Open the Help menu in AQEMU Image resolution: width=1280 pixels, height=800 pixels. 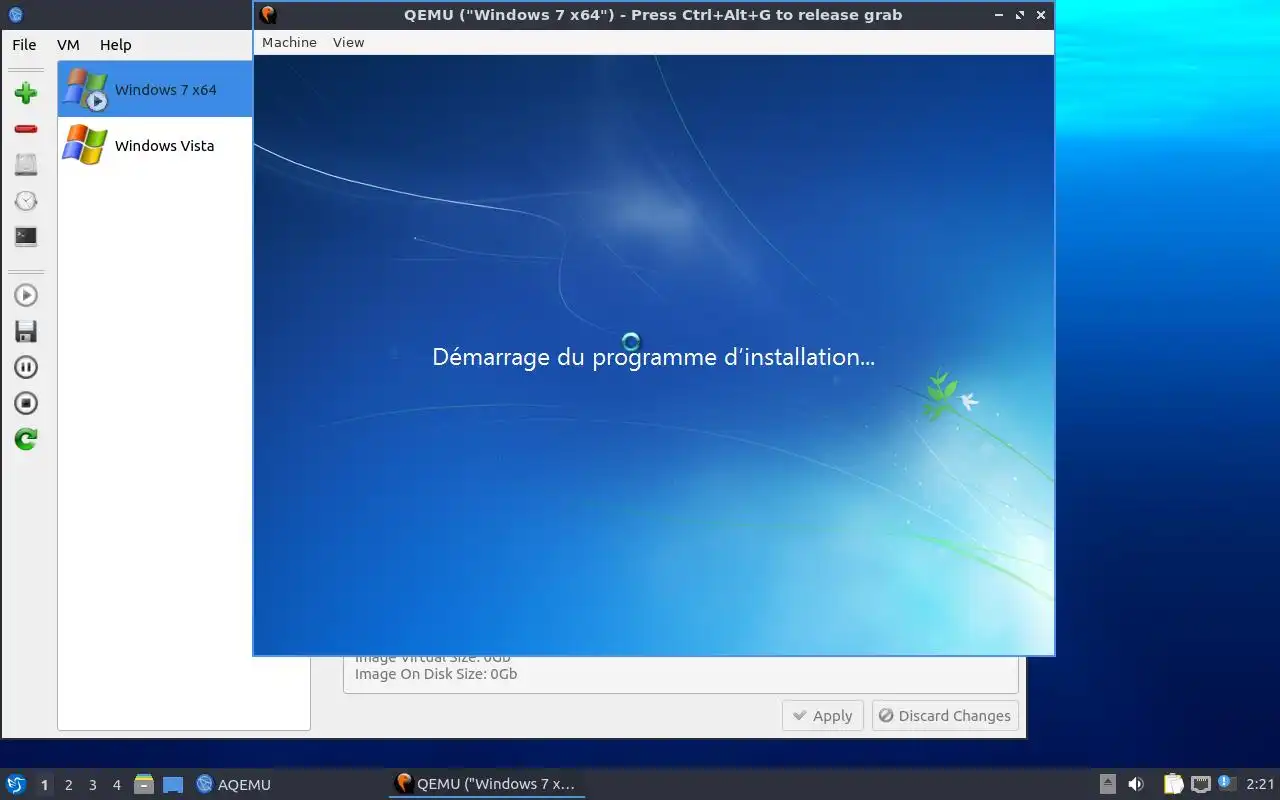pyautogui.click(x=116, y=45)
